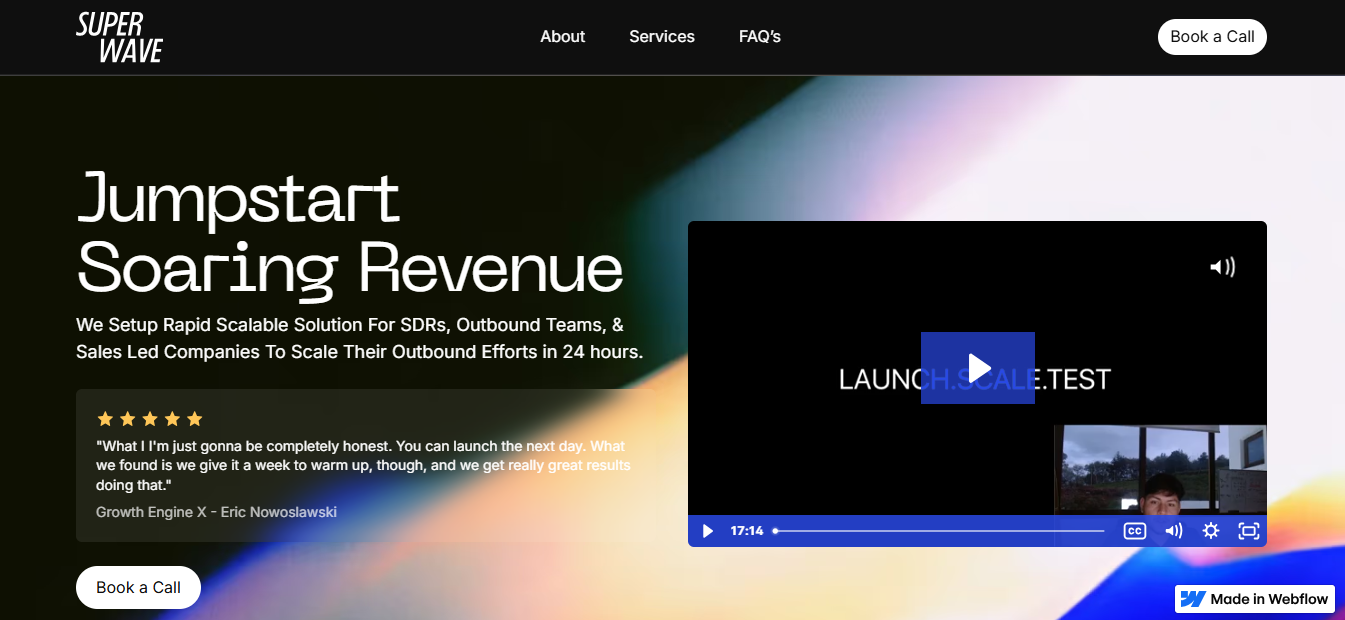Click the 'We Setup Rapid Scalable Solution' subheading
Viewport: 1345px width, 620px height.
(x=360, y=338)
